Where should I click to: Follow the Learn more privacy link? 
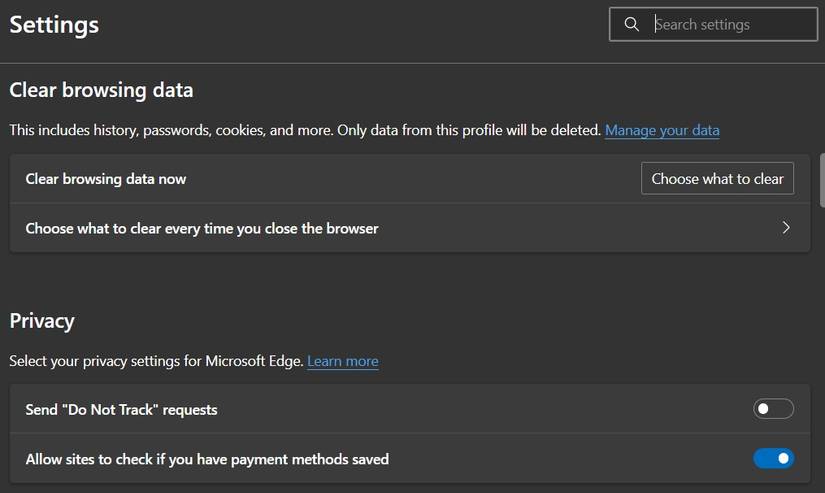pyautogui.click(x=343, y=361)
